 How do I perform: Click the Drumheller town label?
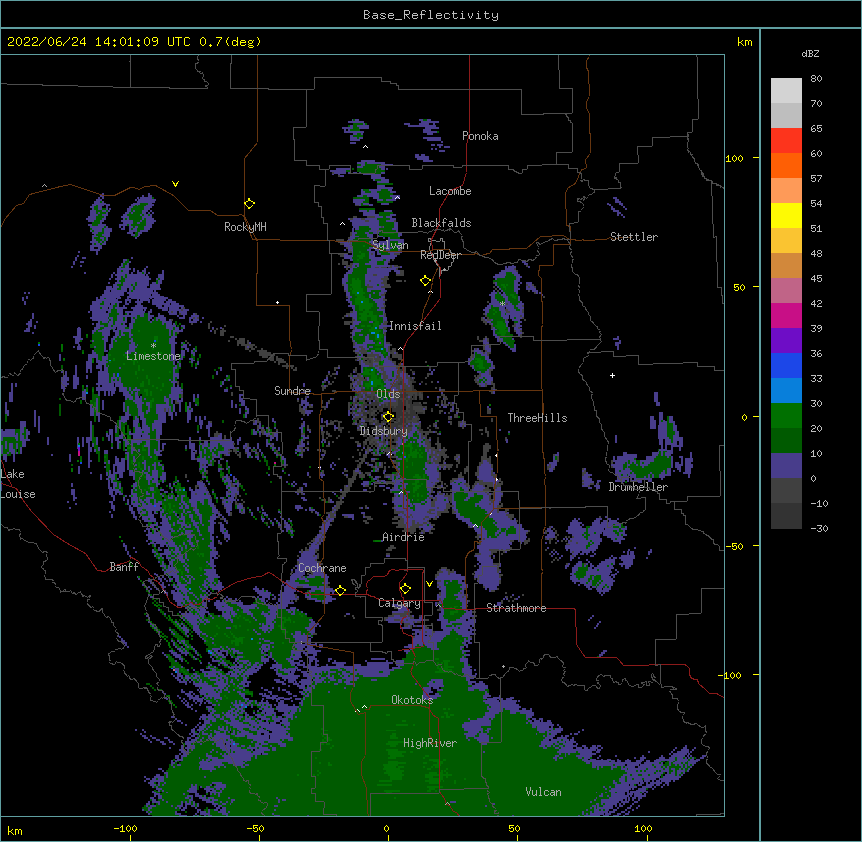(x=638, y=487)
